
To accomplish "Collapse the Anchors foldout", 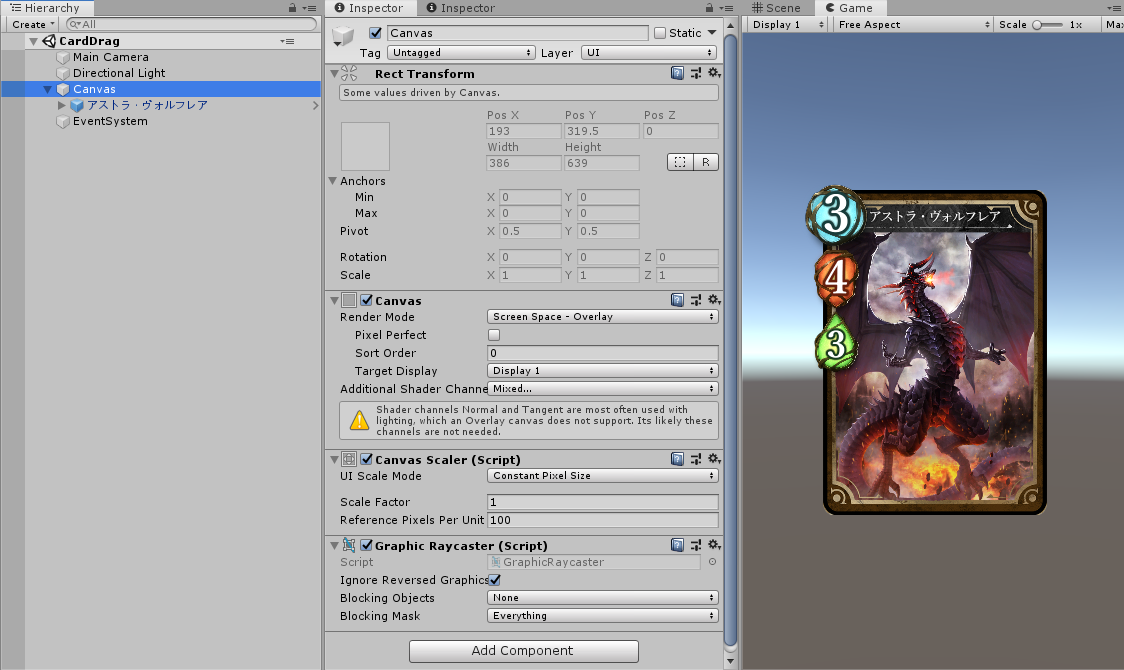I will click(333, 181).
